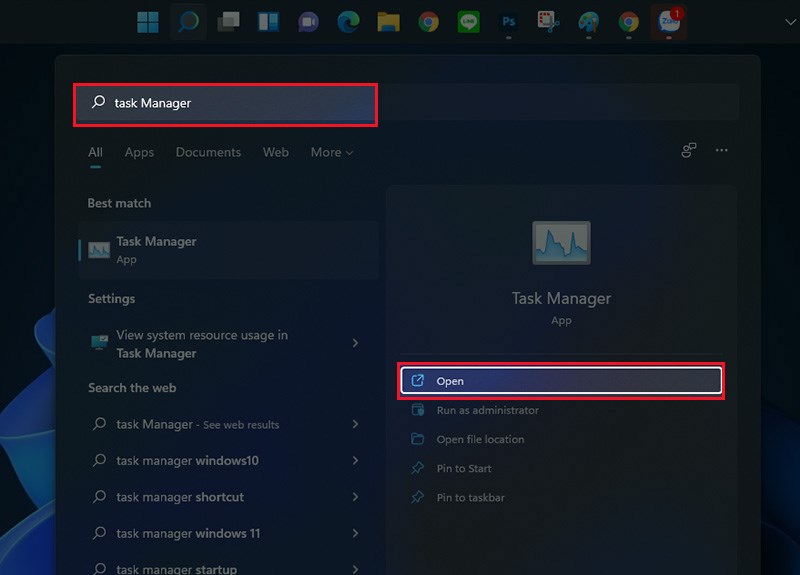Open Zalo with the notification badge
The width and height of the screenshot is (800, 575).
pyautogui.click(x=669, y=21)
